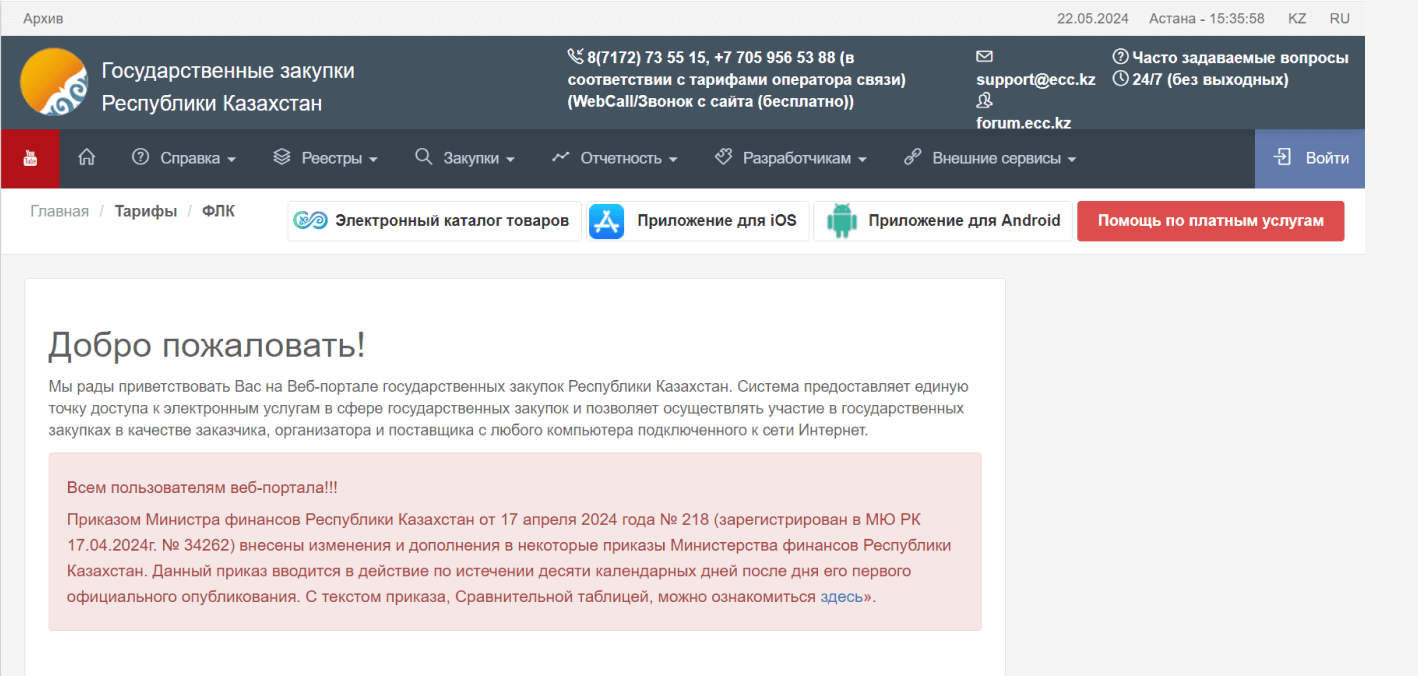Click Тарифы breadcrumb item
This screenshot has height=676, width=1418.
click(146, 211)
